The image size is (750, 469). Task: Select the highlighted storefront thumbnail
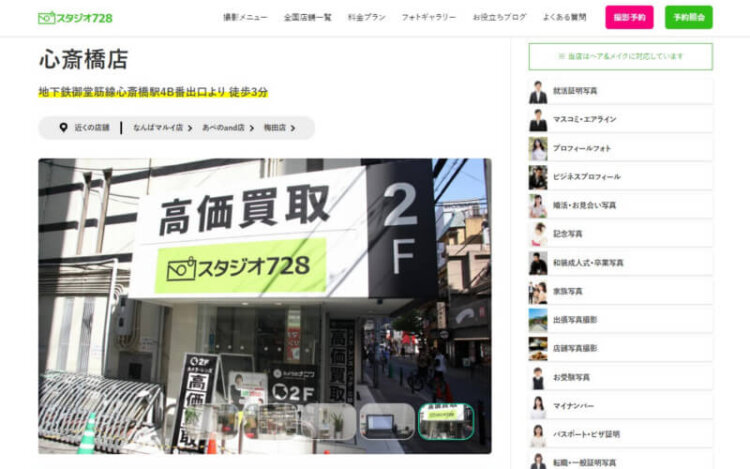click(446, 421)
